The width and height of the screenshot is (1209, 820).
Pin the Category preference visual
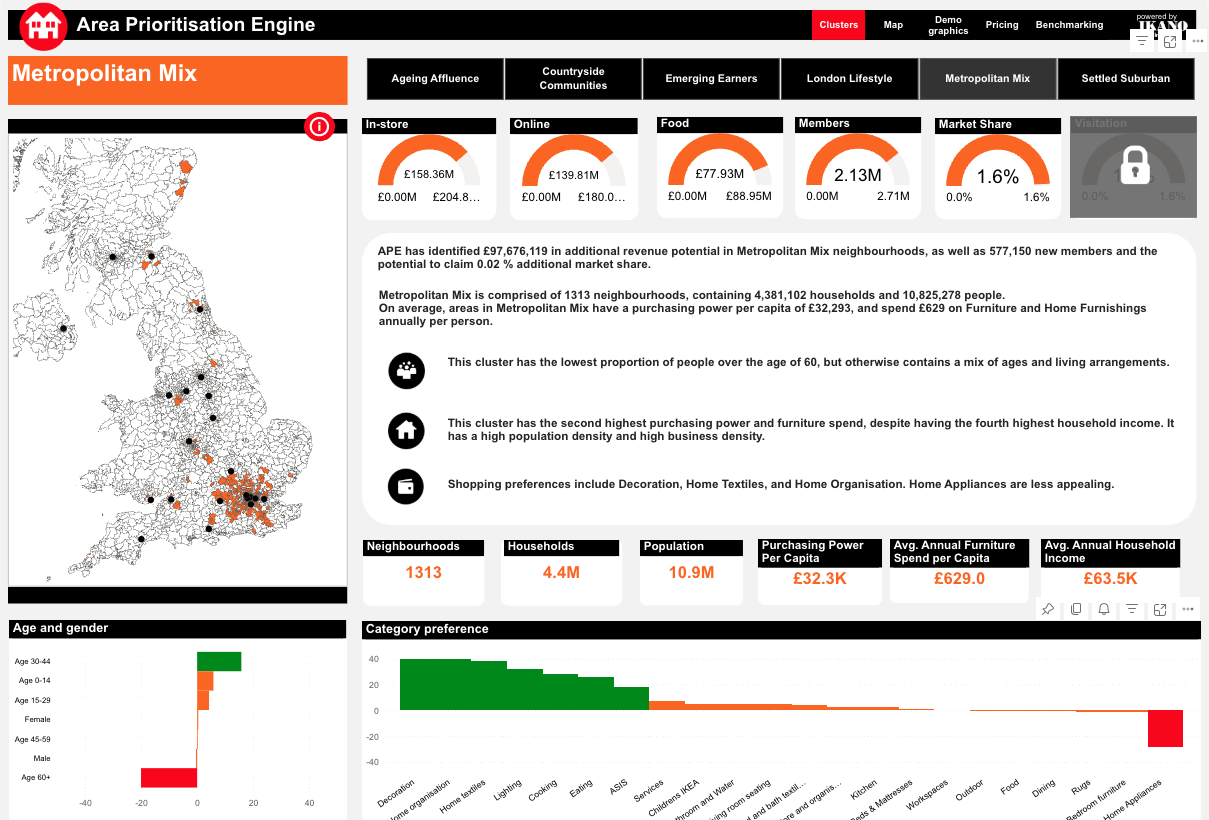click(x=1048, y=609)
